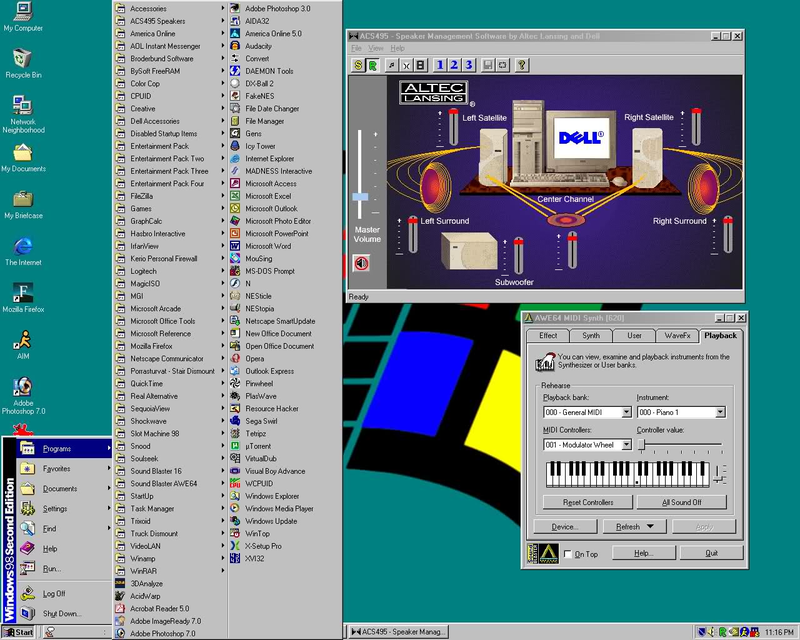Expand the Accessories folder in Programs

click(170, 8)
